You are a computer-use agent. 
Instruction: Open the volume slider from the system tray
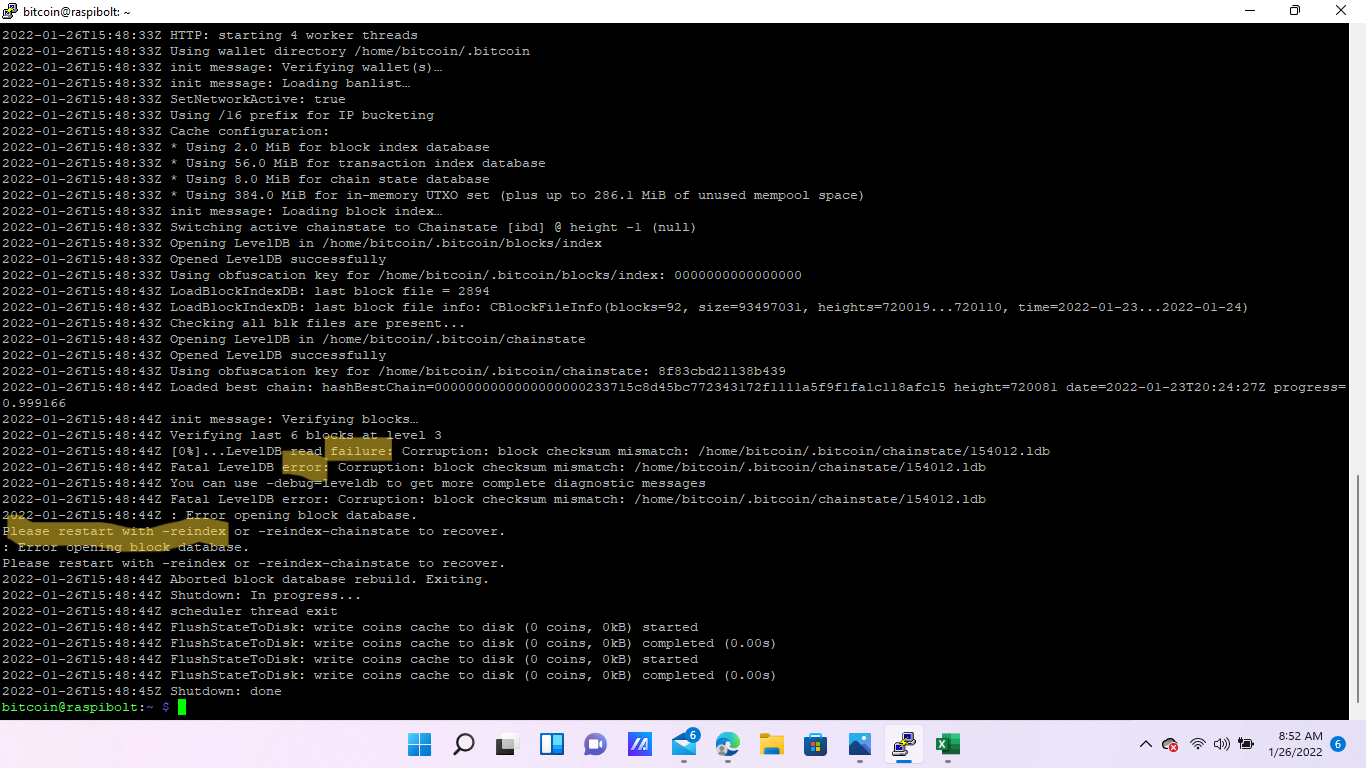[x=1221, y=744]
